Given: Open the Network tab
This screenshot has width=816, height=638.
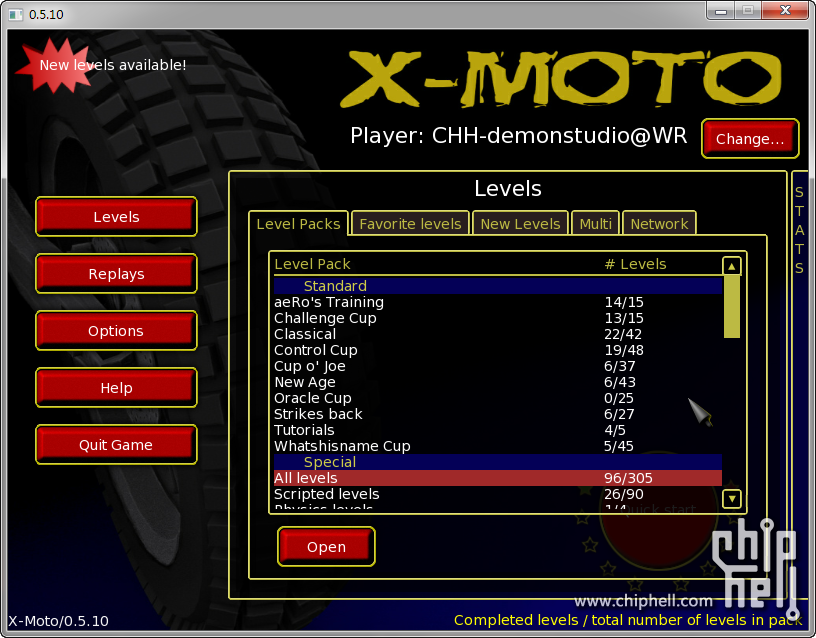Looking at the screenshot, I should [x=659, y=224].
